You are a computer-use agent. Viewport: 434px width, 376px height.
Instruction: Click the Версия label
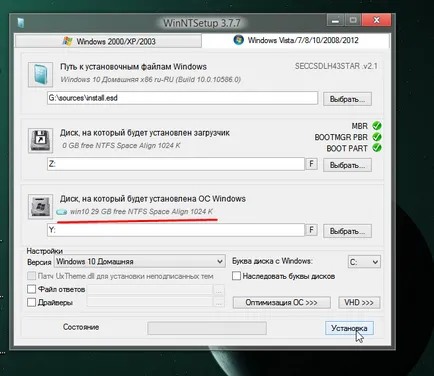pos(39,262)
